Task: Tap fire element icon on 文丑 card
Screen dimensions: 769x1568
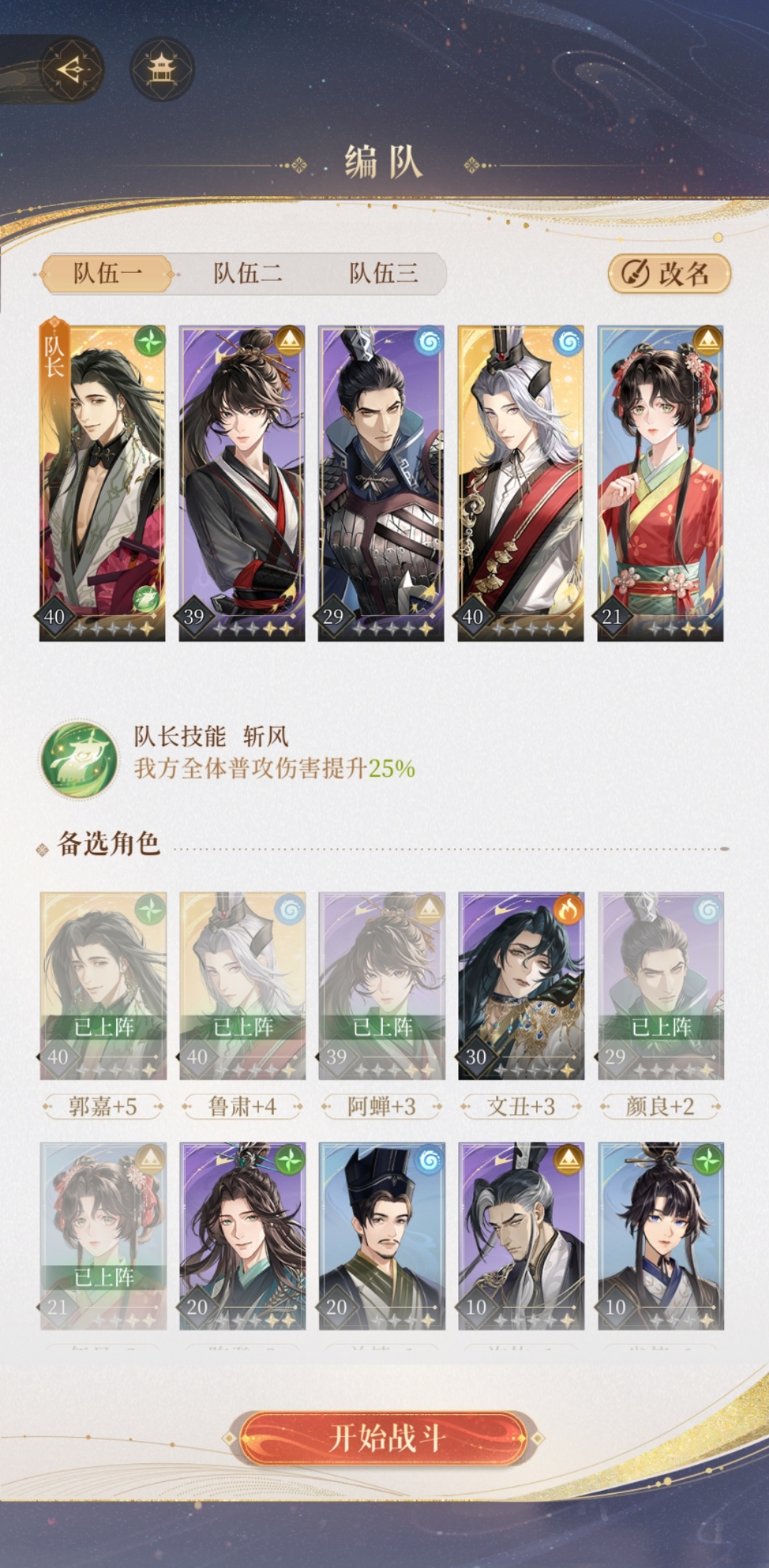Action: pos(568,909)
